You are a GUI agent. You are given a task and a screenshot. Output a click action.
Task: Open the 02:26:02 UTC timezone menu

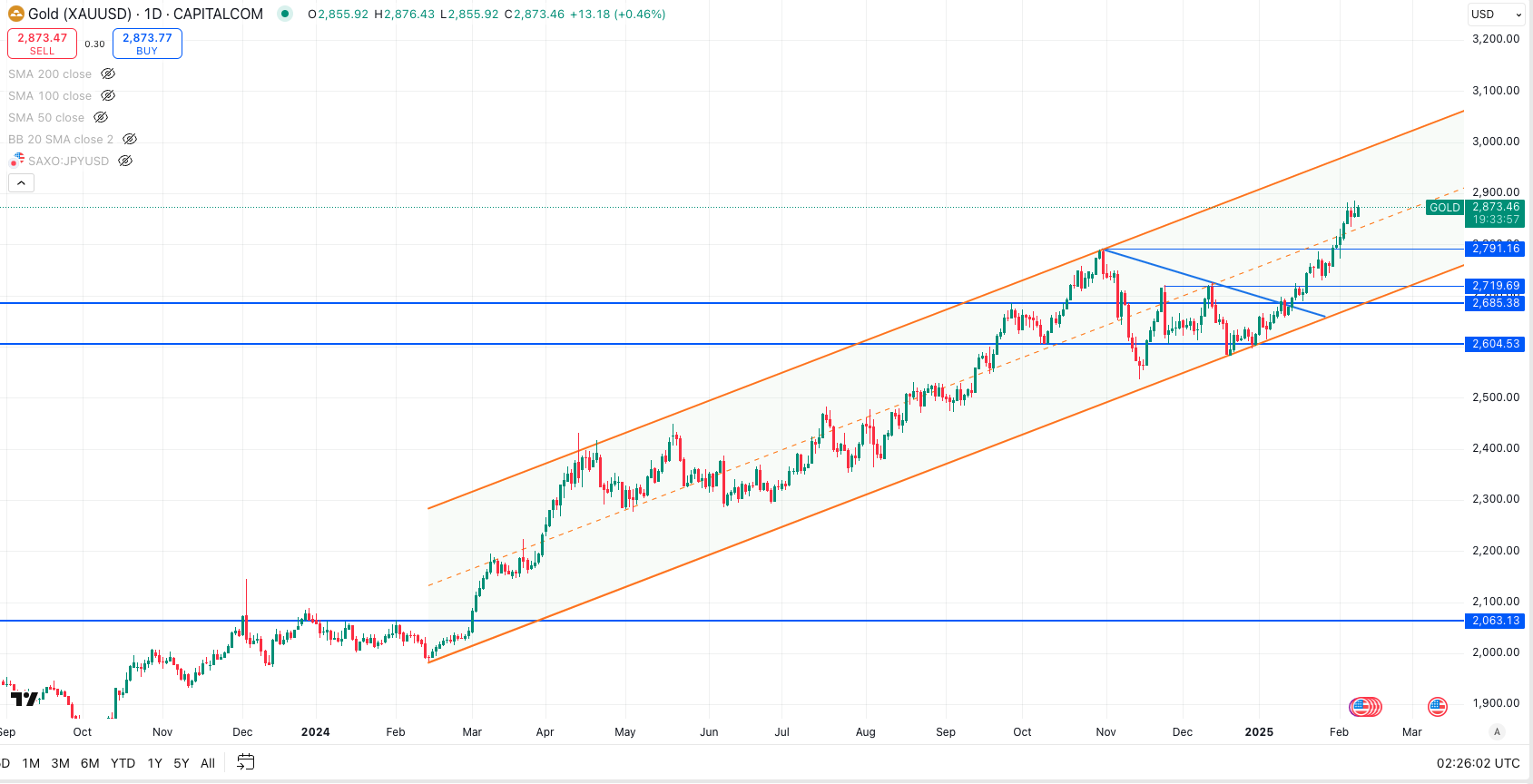pyautogui.click(x=1478, y=763)
